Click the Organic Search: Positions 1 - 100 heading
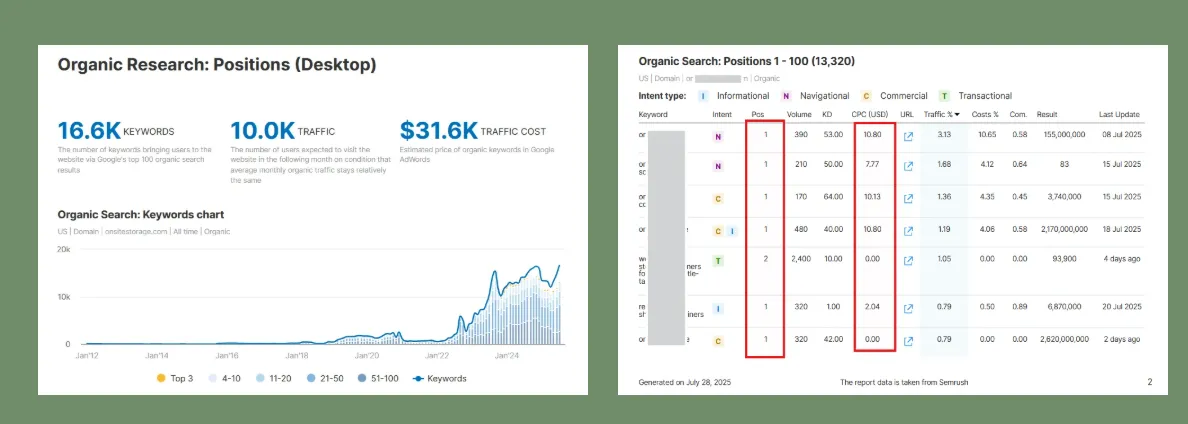The height and width of the screenshot is (424, 1188). point(746,61)
